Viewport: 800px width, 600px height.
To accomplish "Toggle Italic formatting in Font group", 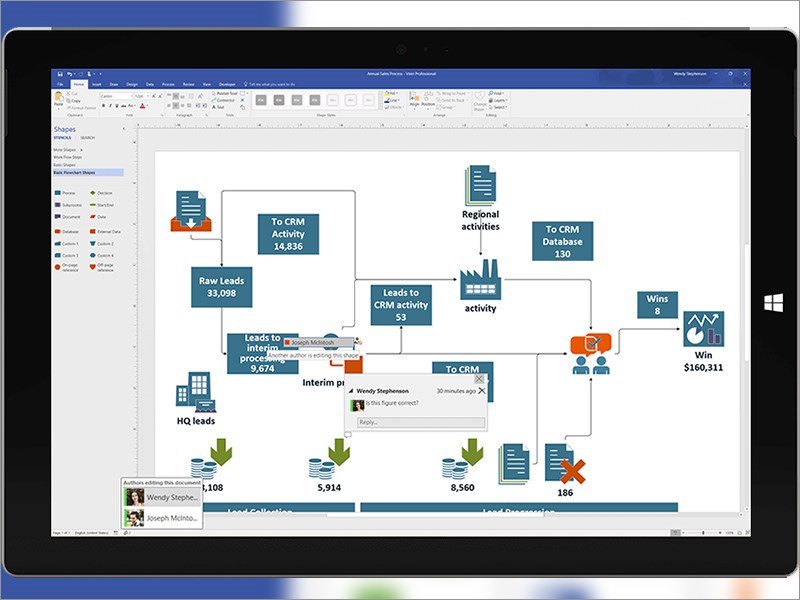I will (110, 106).
